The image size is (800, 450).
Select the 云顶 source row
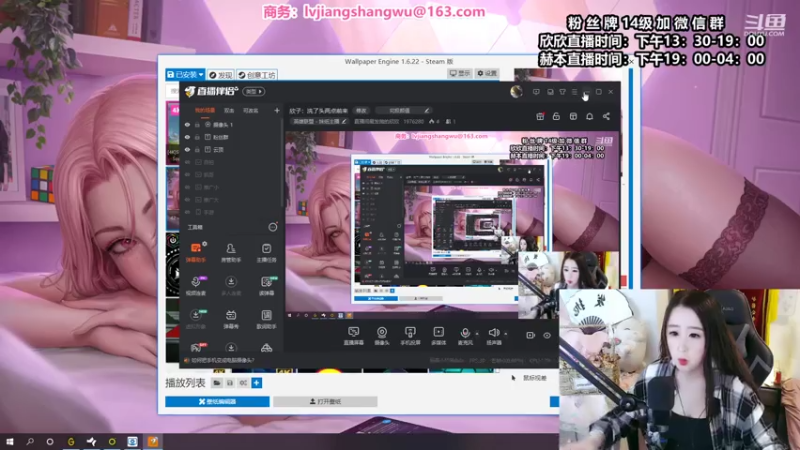[231, 149]
